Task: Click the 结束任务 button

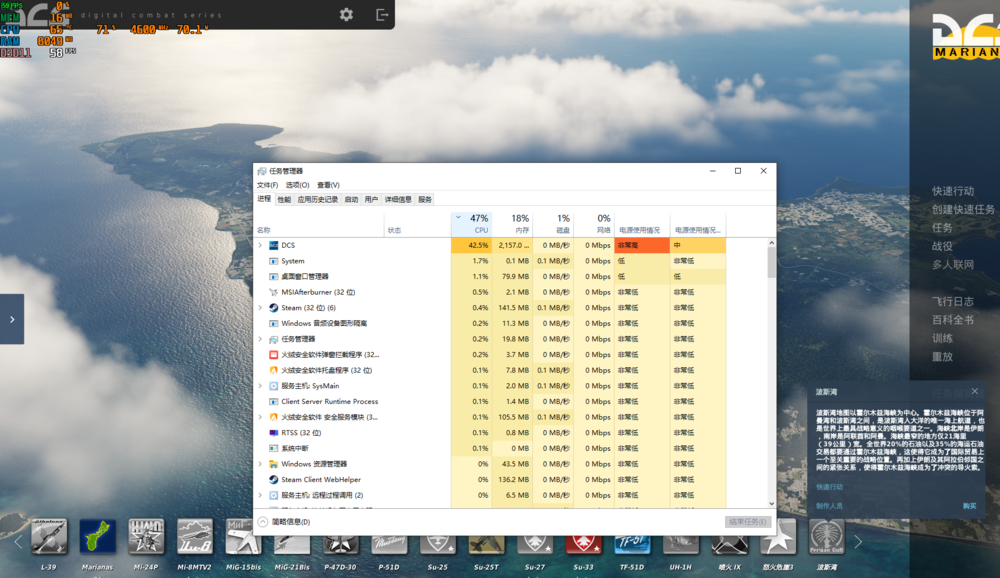Action: pos(747,522)
